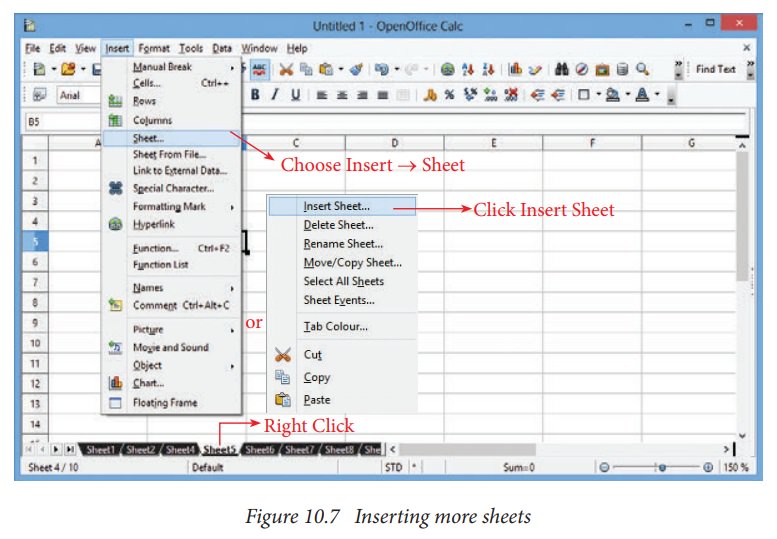Open Show Draw Functions icon
The width and height of the screenshot is (777, 539).
535,69
